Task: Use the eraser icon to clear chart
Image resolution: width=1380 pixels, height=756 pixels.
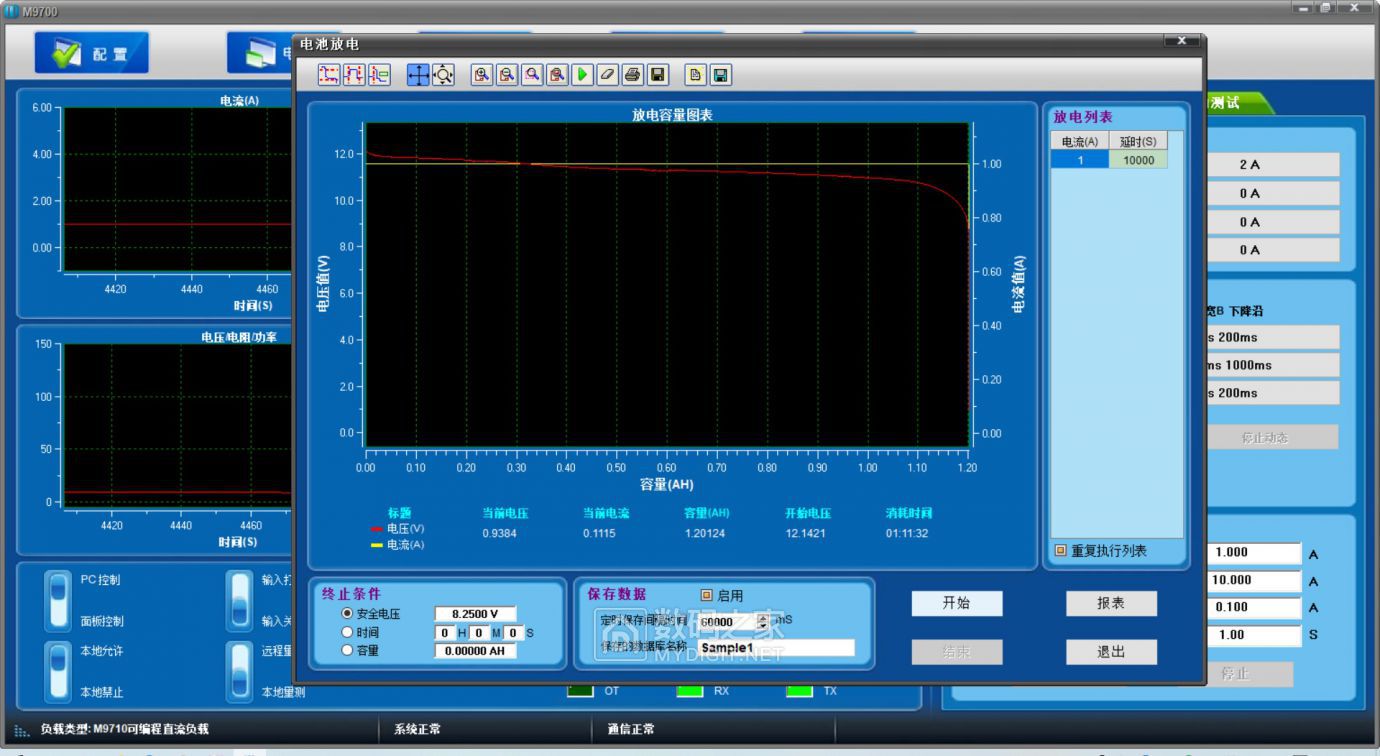Action: coord(607,75)
